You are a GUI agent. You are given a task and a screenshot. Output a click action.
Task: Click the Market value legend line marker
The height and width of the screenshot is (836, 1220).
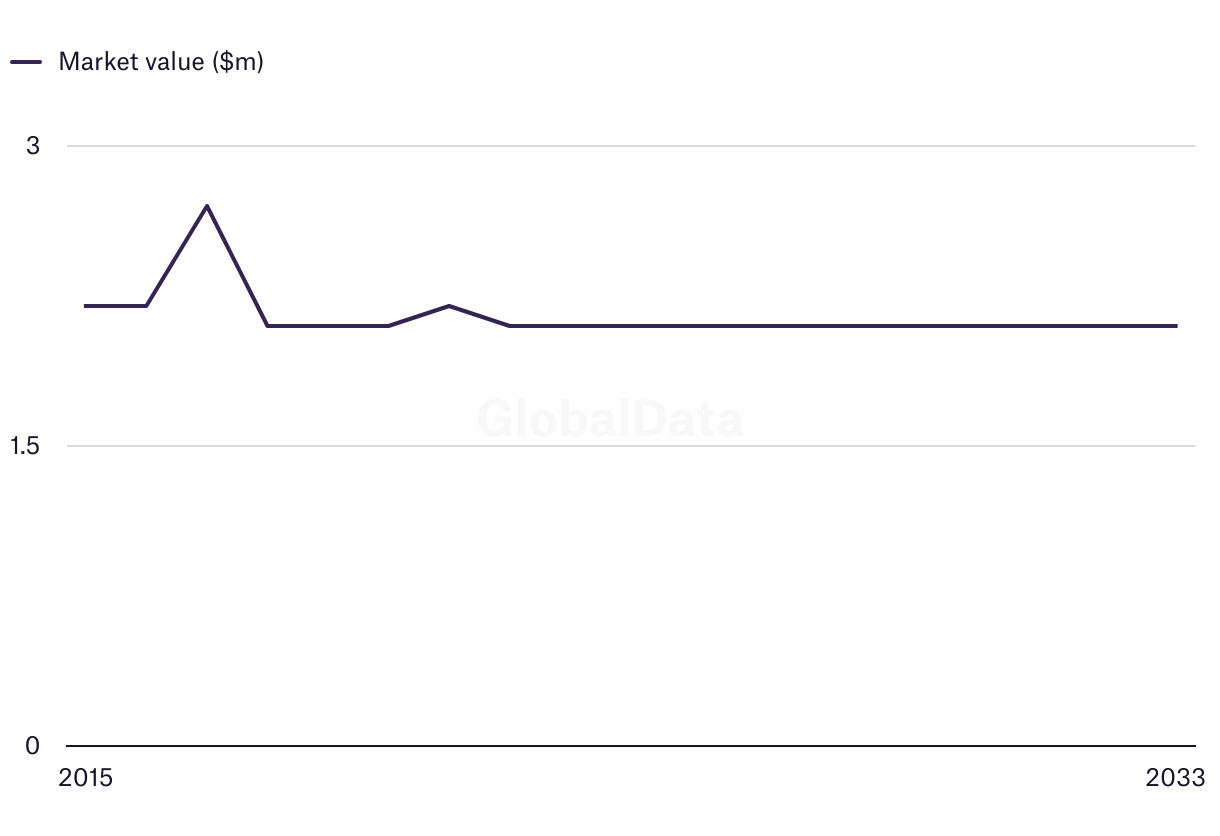pos(26,62)
